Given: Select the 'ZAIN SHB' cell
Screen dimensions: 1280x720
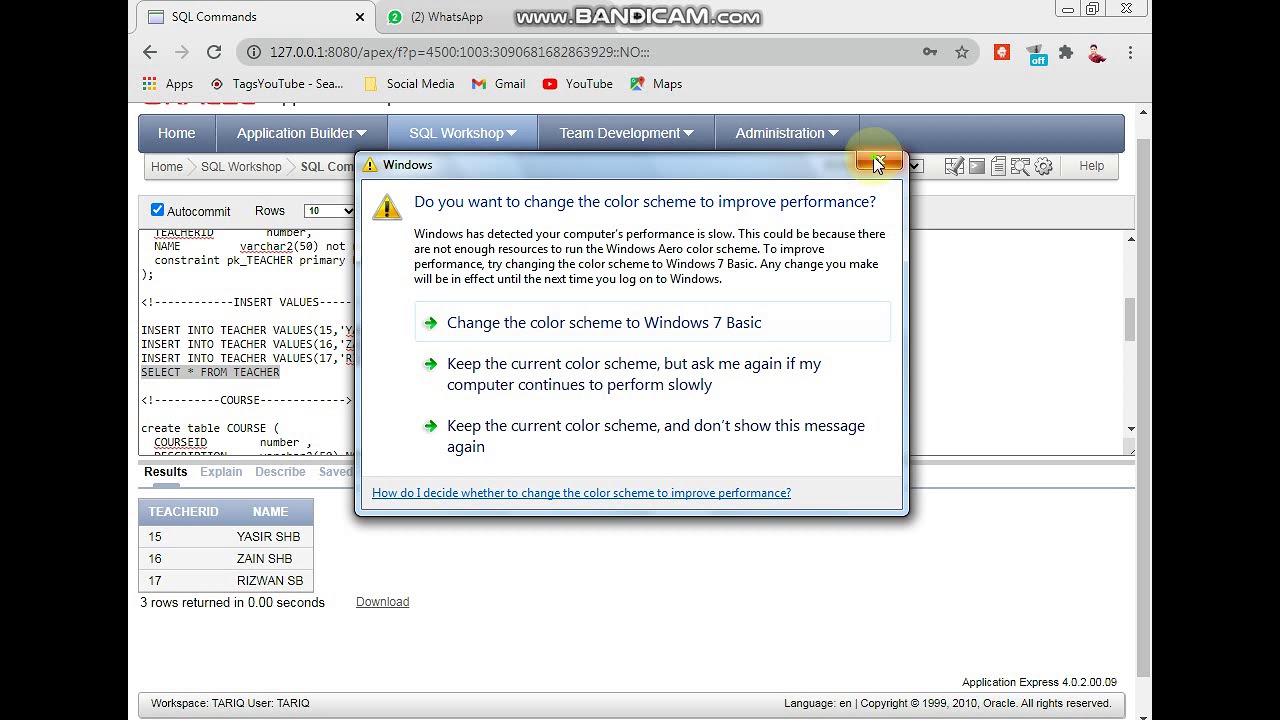Looking at the screenshot, I should (264, 559).
